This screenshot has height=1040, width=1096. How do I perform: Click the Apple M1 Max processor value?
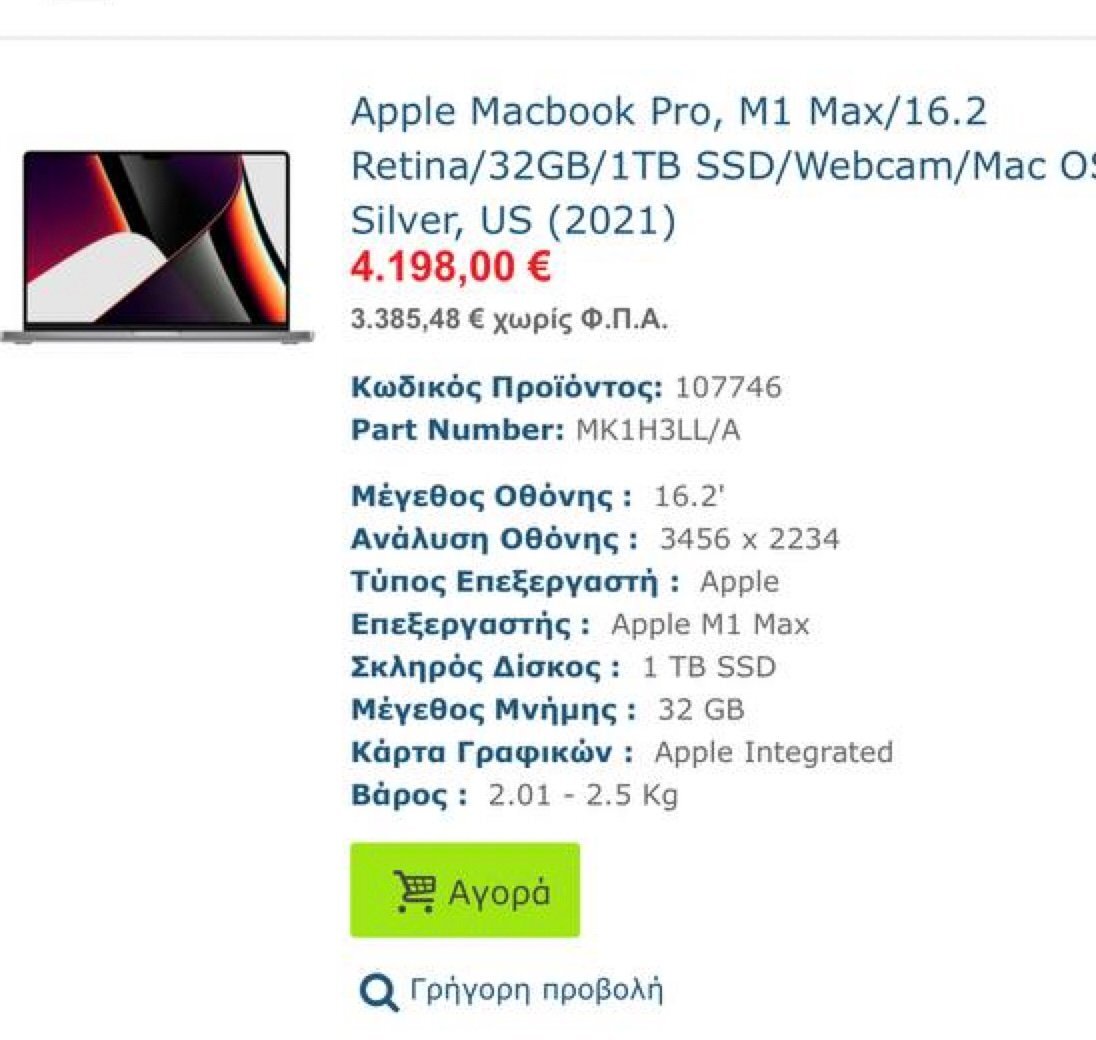click(x=710, y=625)
